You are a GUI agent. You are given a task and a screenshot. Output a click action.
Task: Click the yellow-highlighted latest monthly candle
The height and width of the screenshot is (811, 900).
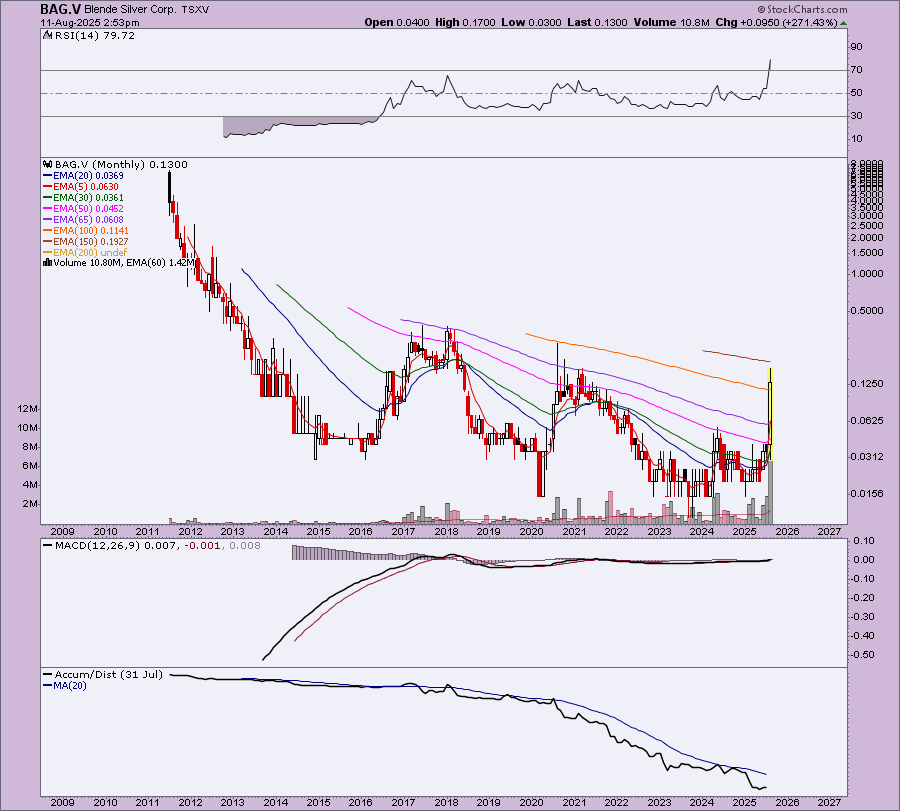pos(770,414)
